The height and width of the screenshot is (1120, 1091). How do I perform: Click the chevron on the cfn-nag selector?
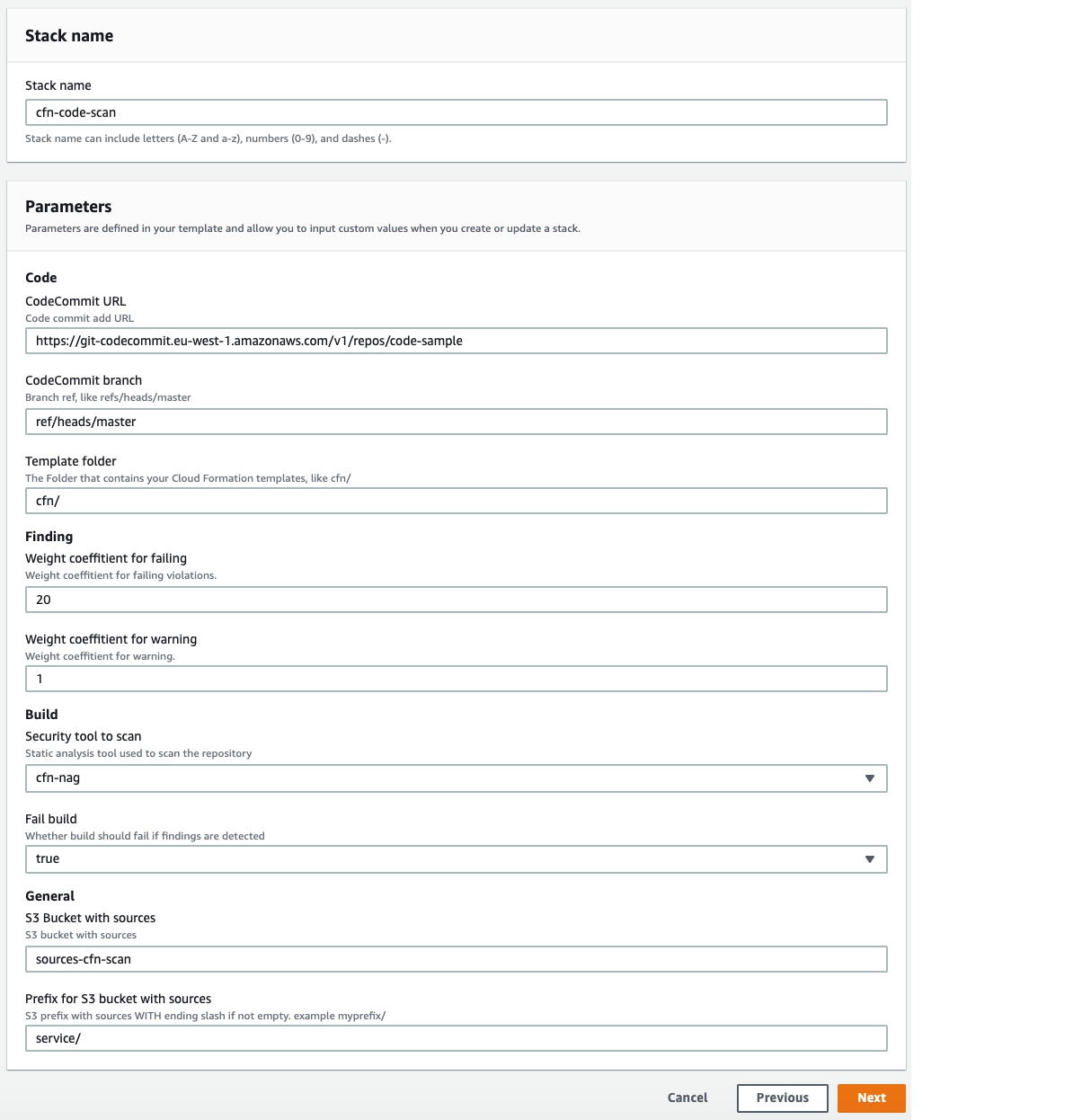(x=869, y=778)
